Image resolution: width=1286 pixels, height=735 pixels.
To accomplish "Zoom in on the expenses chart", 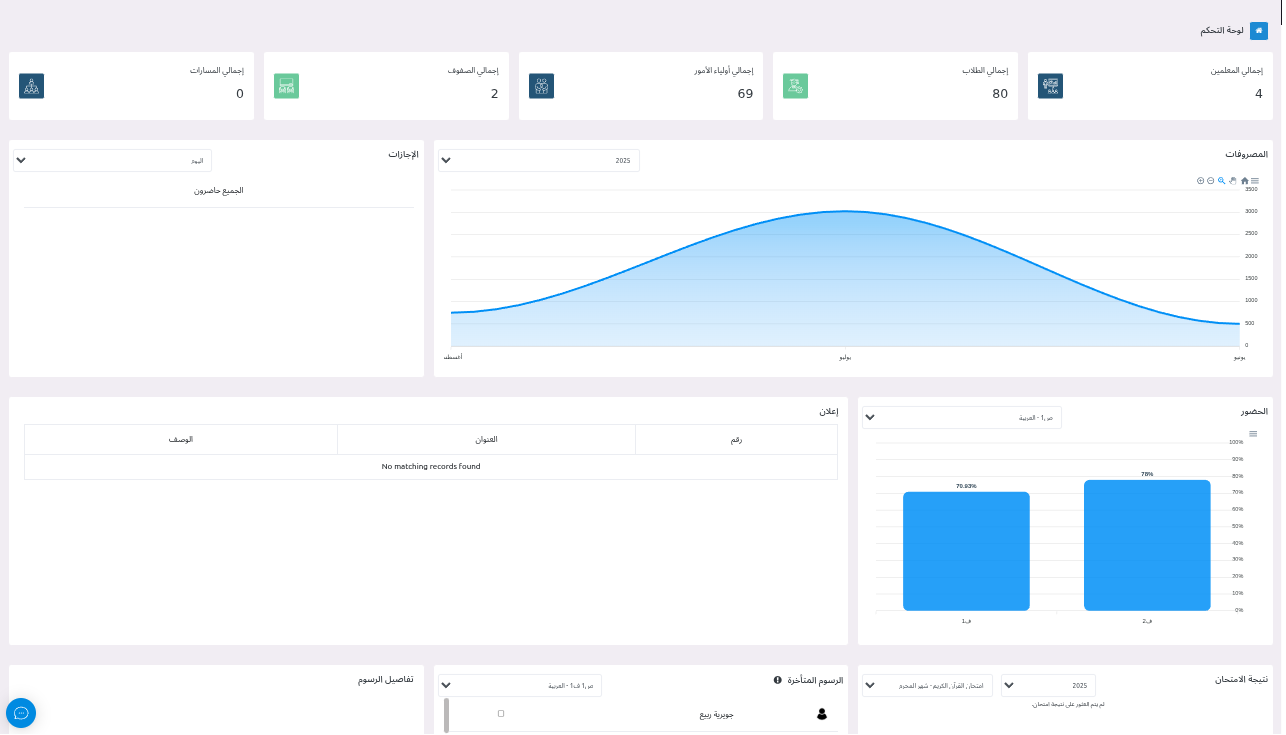I will [x=1200, y=181].
